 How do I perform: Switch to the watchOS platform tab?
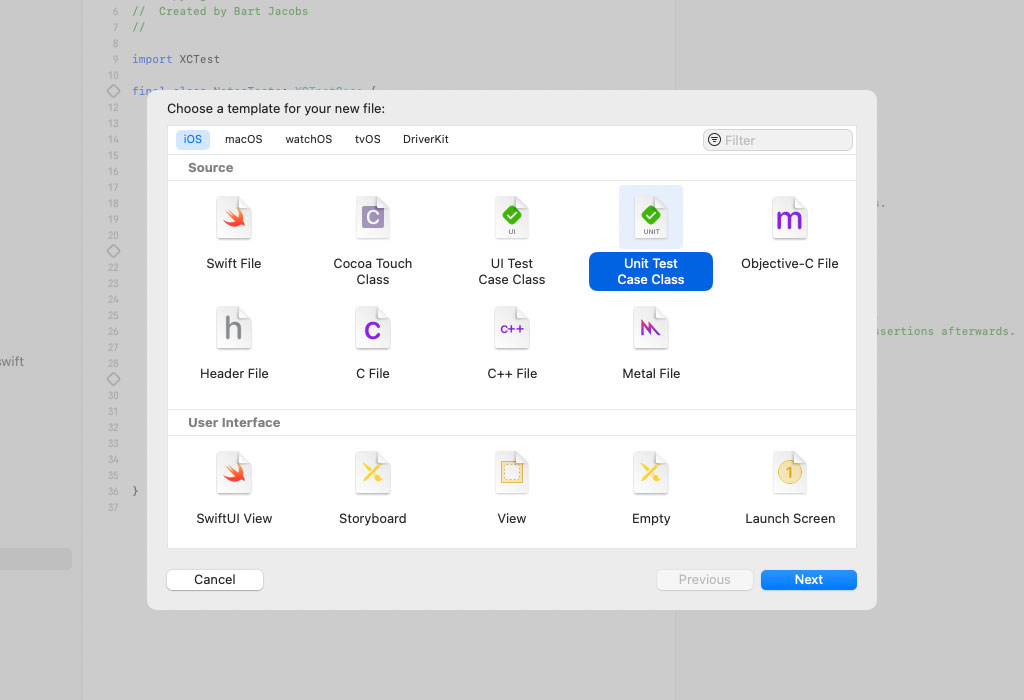click(308, 140)
